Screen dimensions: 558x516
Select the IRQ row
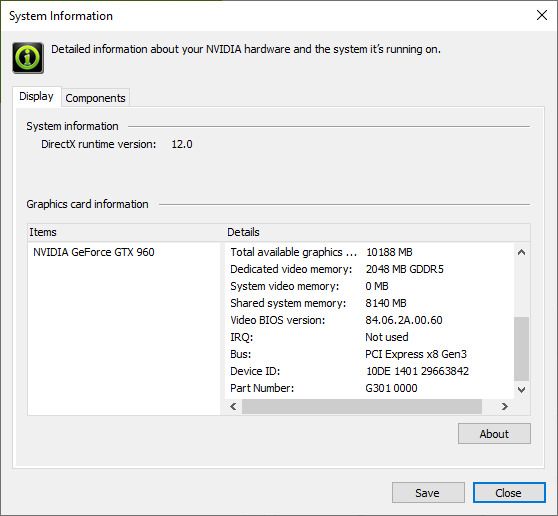coord(370,337)
